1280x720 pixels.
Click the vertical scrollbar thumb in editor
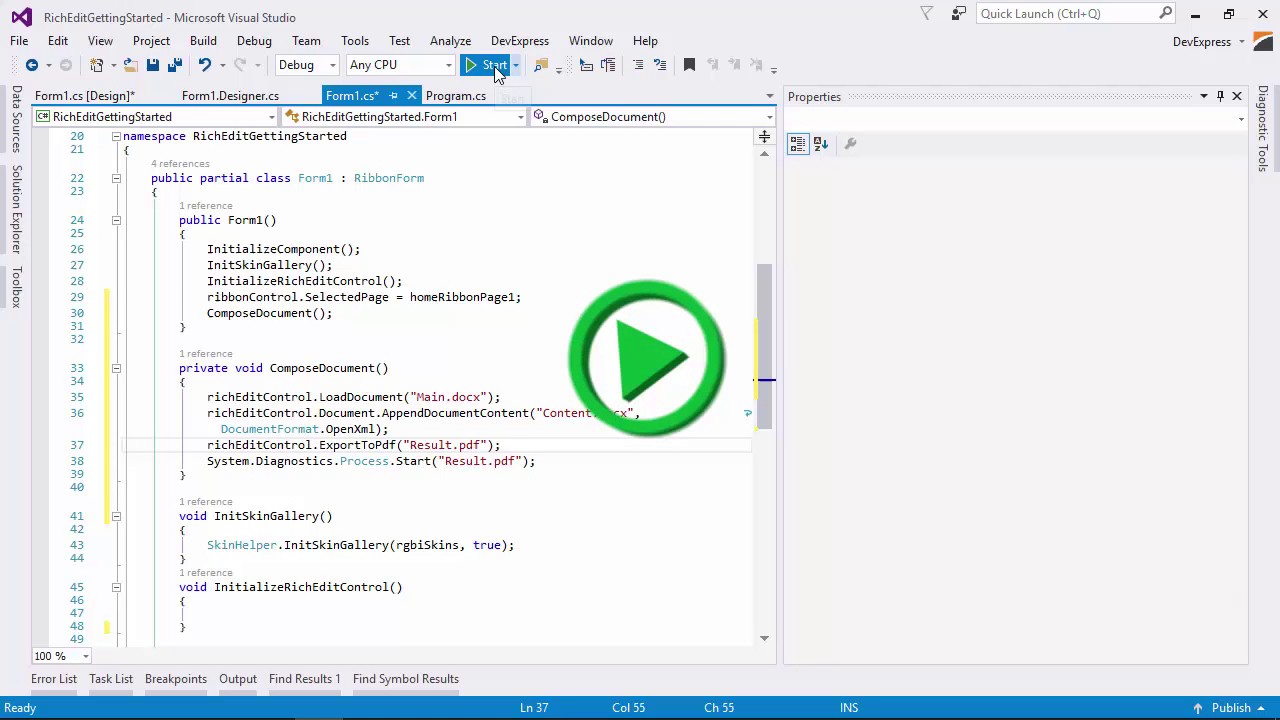[x=765, y=347]
